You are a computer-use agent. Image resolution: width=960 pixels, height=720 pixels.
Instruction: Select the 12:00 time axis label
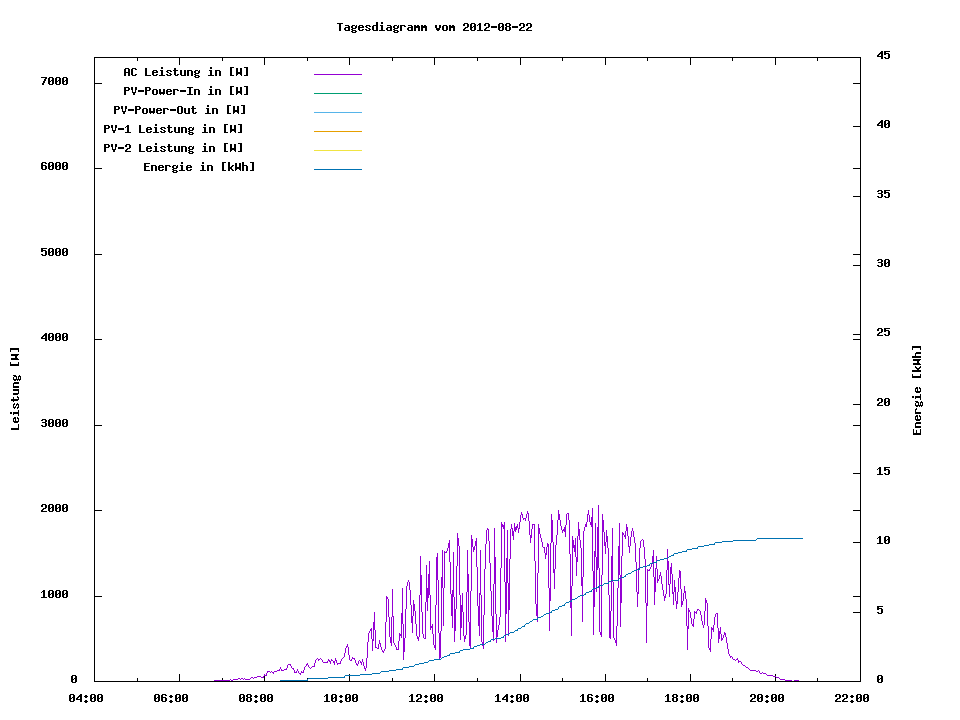(x=426, y=698)
